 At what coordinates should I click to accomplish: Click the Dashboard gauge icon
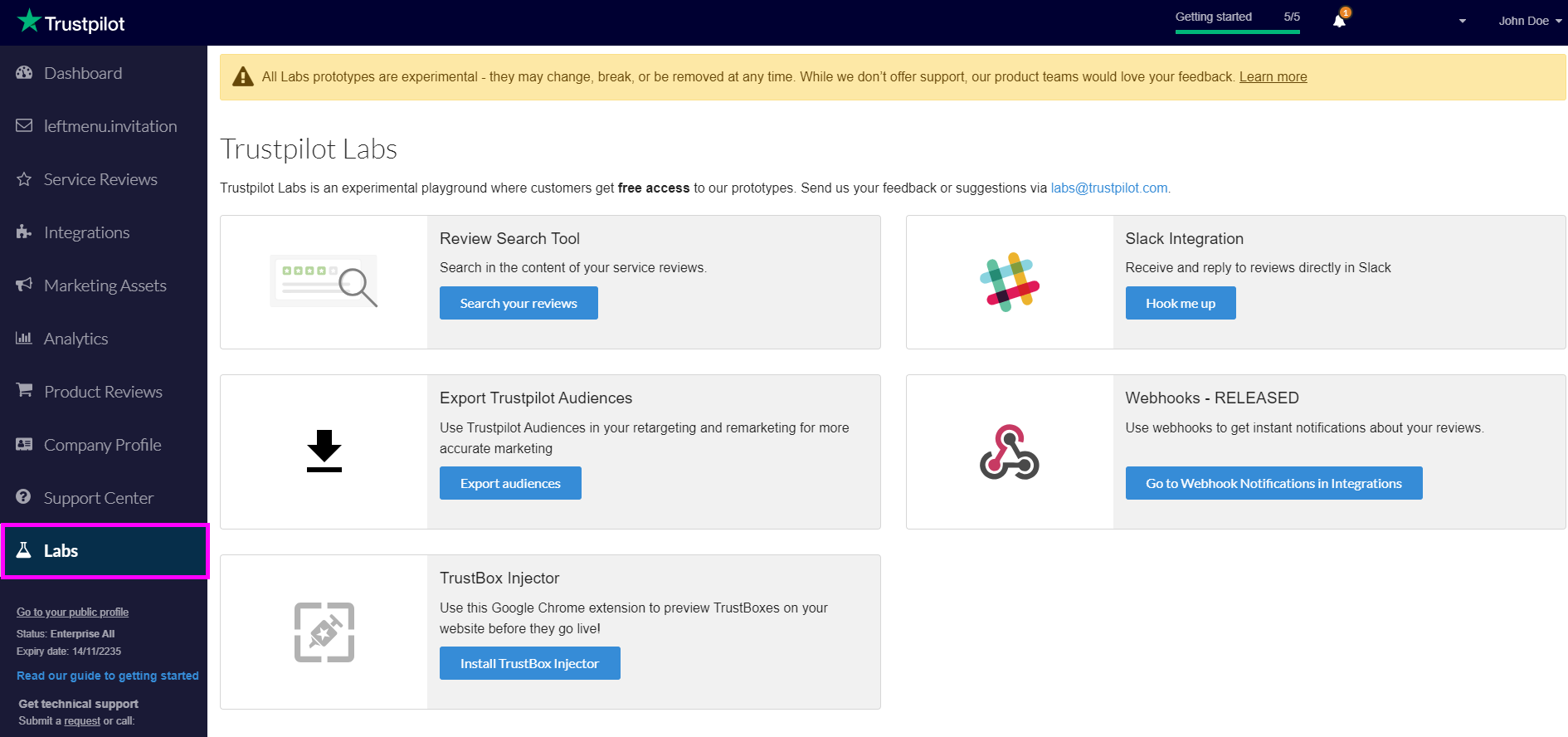click(24, 73)
